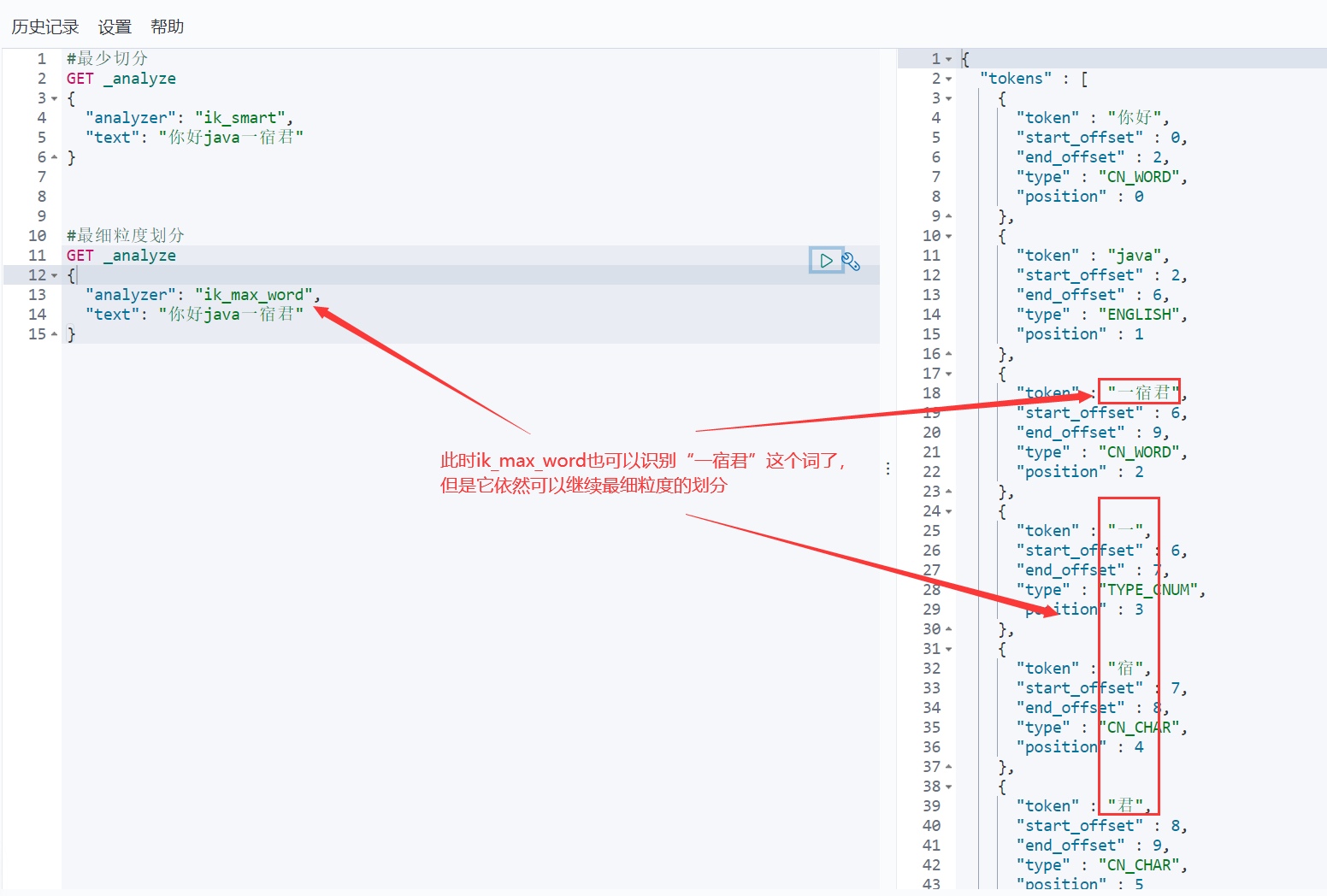Image resolution: width=1327 pixels, height=896 pixels.
Task: Click the pane resize handle dots
Action: pyautogui.click(x=888, y=469)
